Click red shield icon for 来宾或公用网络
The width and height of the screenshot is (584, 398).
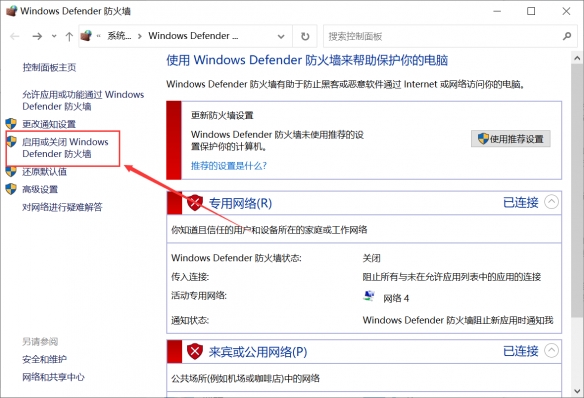(194, 351)
